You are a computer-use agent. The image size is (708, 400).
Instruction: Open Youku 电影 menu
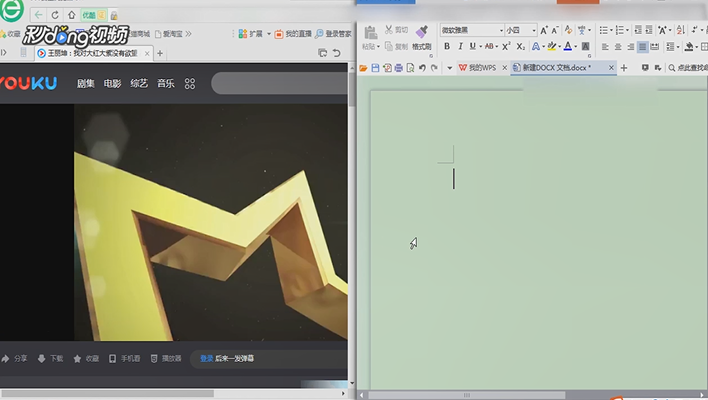click(x=112, y=84)
